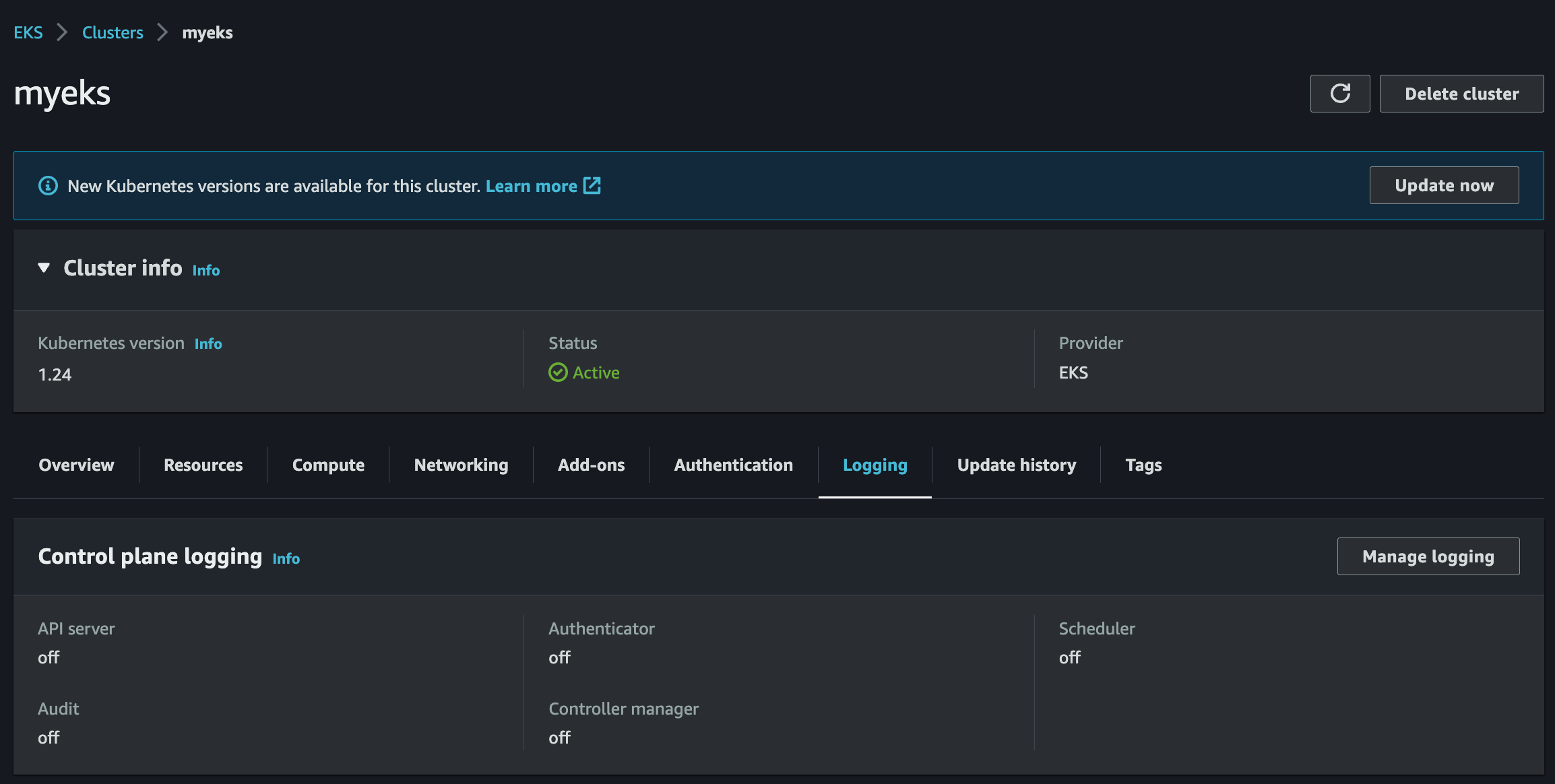Click the info circle icon in banner

click(x=48, y=186)
